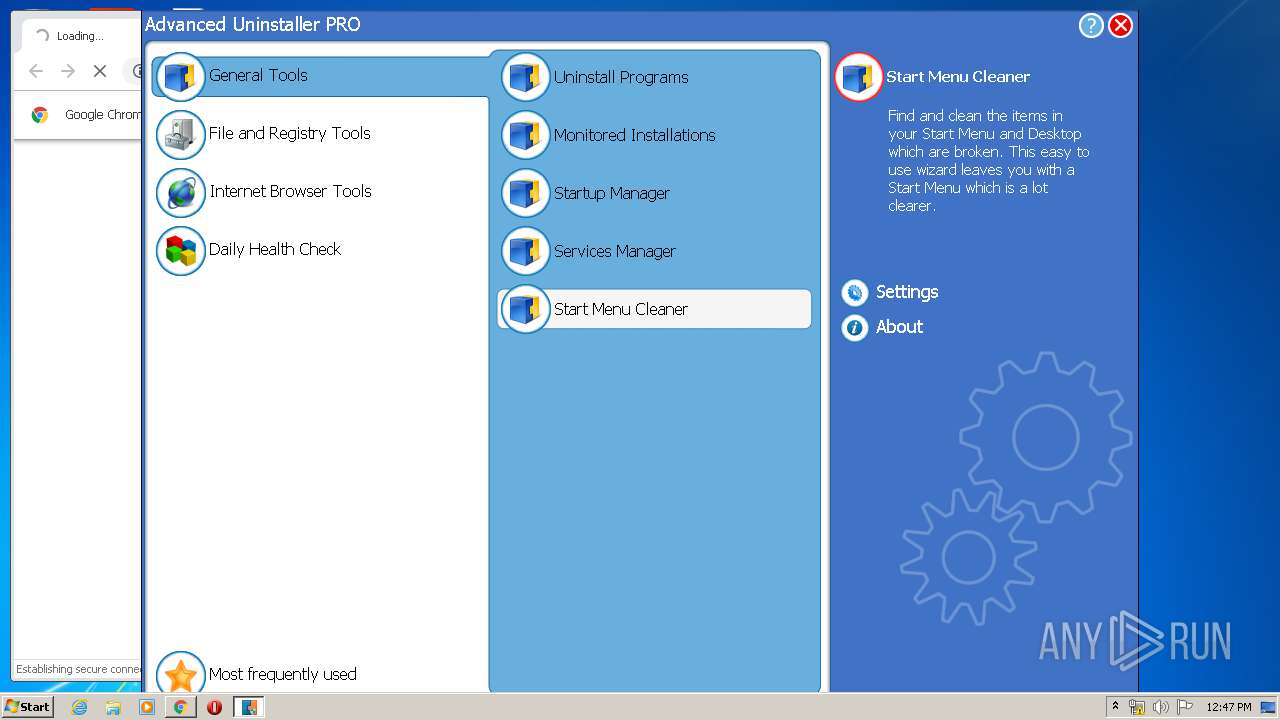Open the Daily Health Check cubes icon

coord(181,251)
